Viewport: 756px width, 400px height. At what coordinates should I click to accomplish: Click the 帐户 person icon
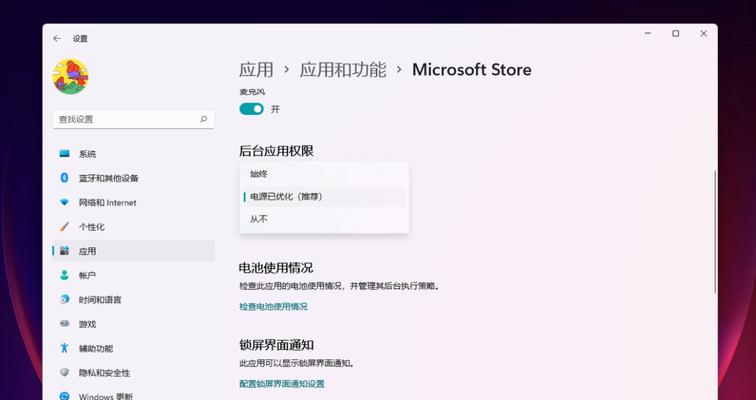tap(64, 275)
